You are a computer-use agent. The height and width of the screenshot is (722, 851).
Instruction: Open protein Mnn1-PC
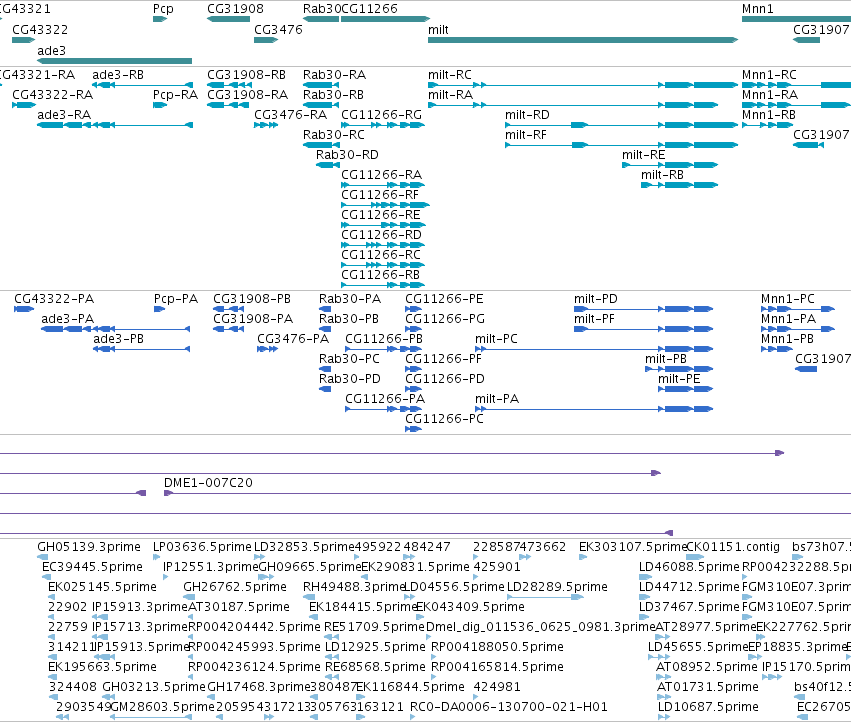tap(788, 299)
